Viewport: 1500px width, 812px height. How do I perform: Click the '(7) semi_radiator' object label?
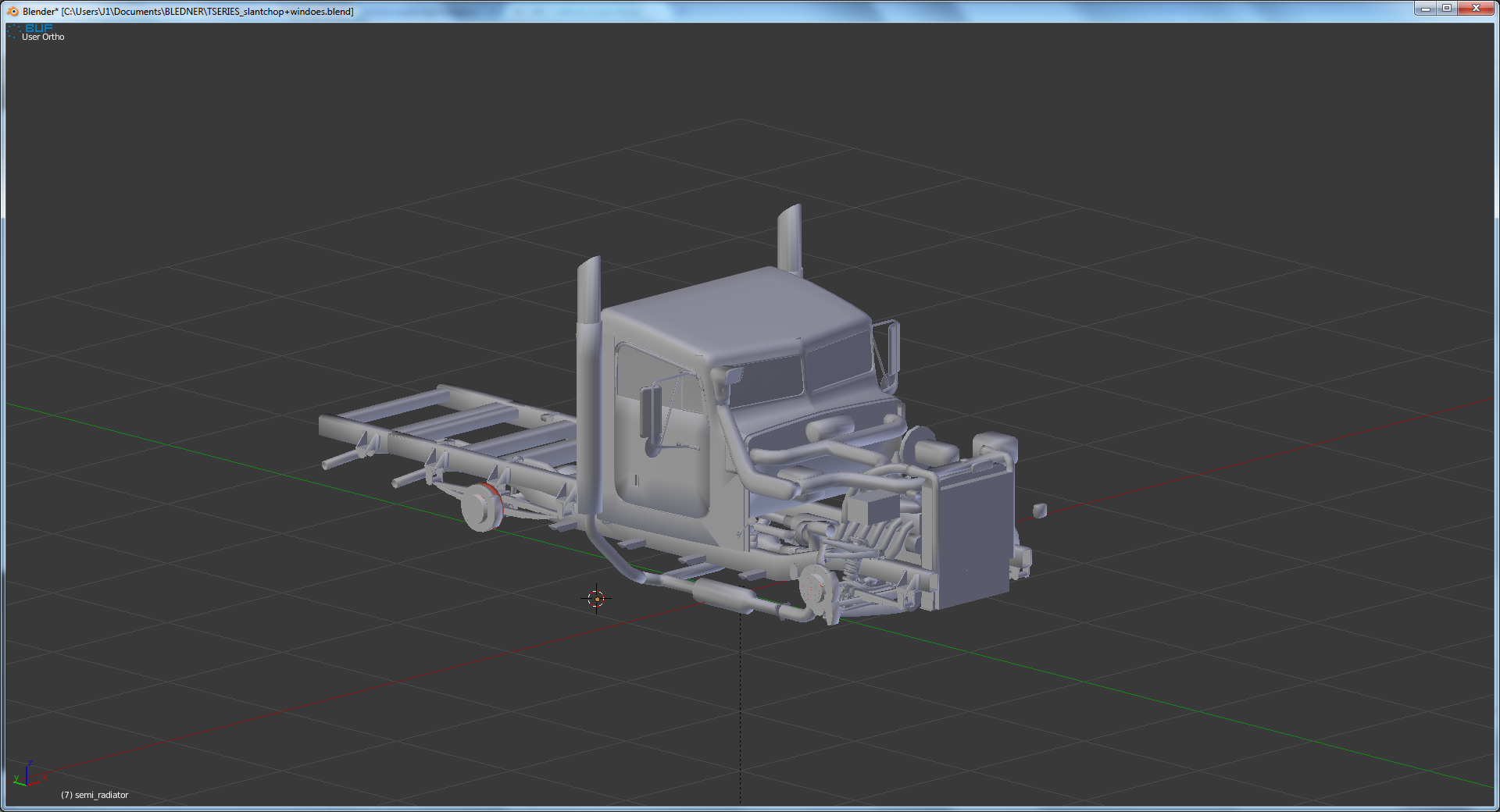[x=95, y=795]
